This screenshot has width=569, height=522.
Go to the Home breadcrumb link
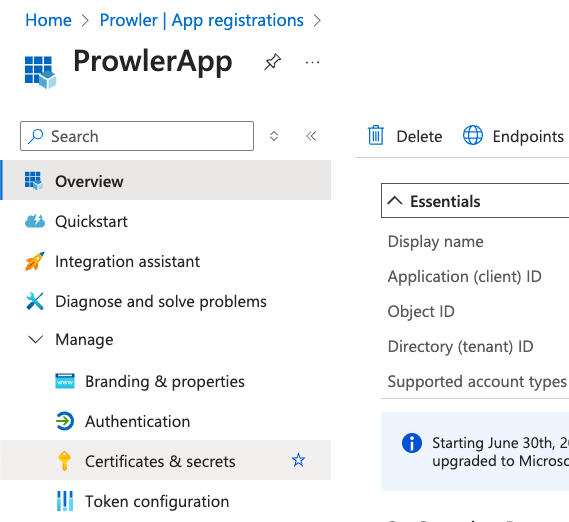point(48,20)
